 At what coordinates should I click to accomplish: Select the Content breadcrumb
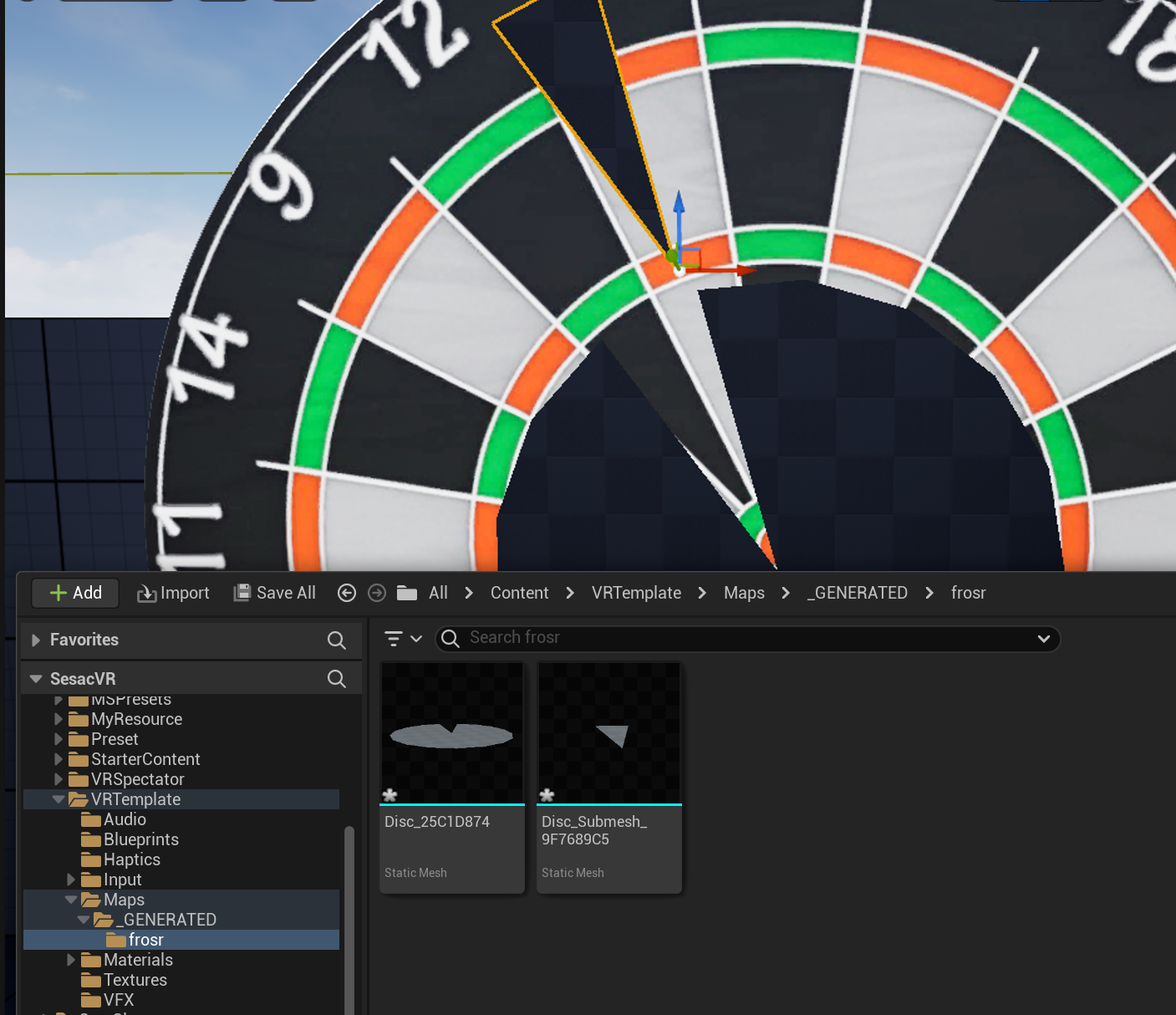coord(519,593)
